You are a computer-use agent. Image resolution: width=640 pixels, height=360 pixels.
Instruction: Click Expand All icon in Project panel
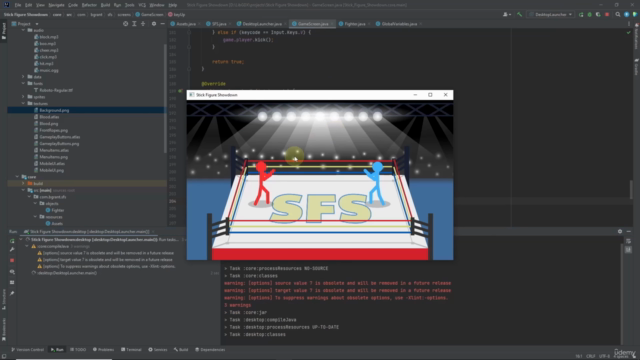pyautogui.click(x=134, y=24)
